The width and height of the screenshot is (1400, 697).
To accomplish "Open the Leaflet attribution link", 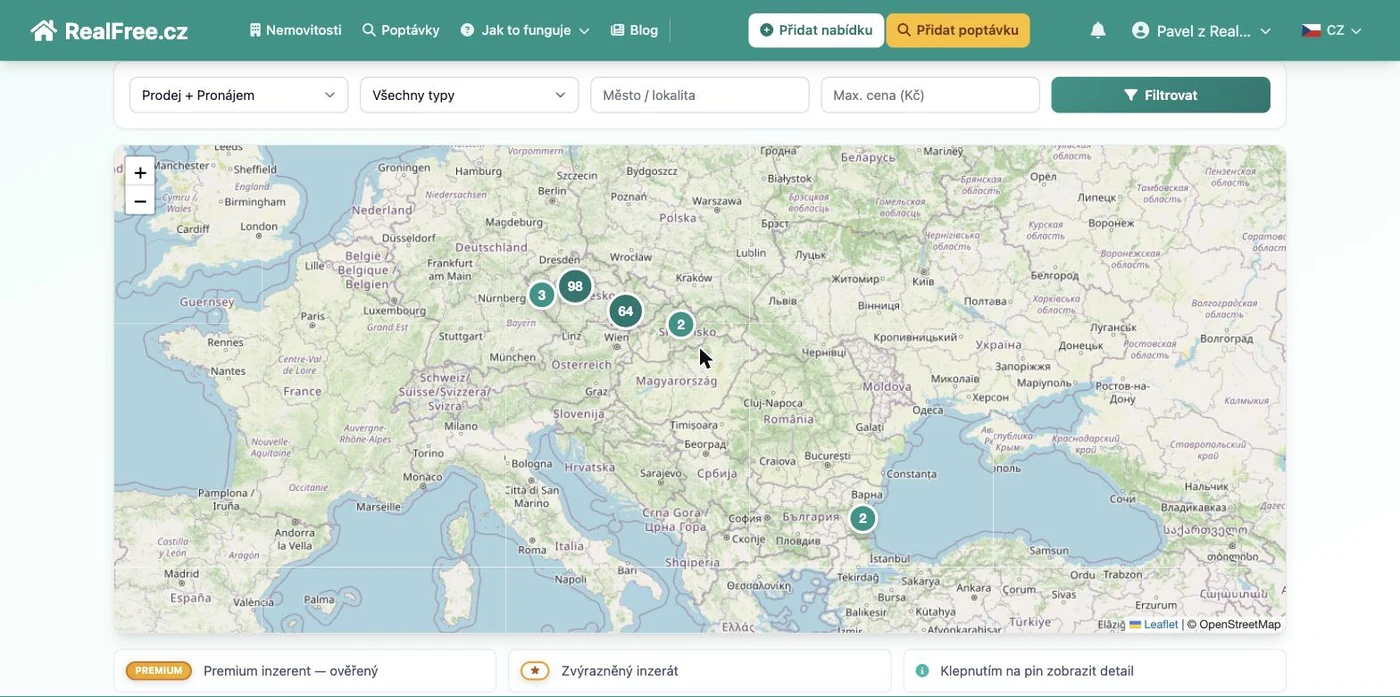I will (x=1154, y=624).
